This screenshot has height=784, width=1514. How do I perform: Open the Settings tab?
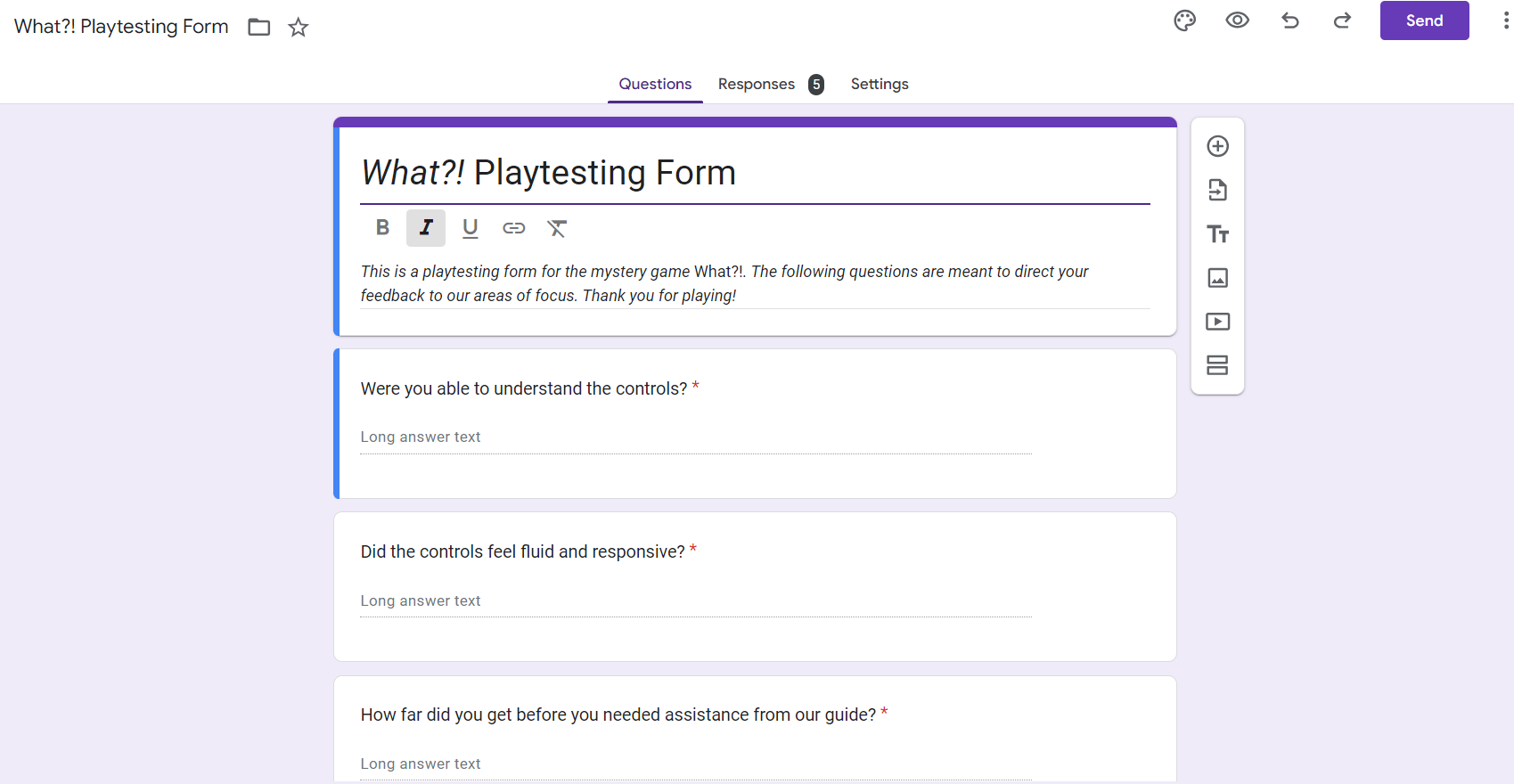click(879, 84)
